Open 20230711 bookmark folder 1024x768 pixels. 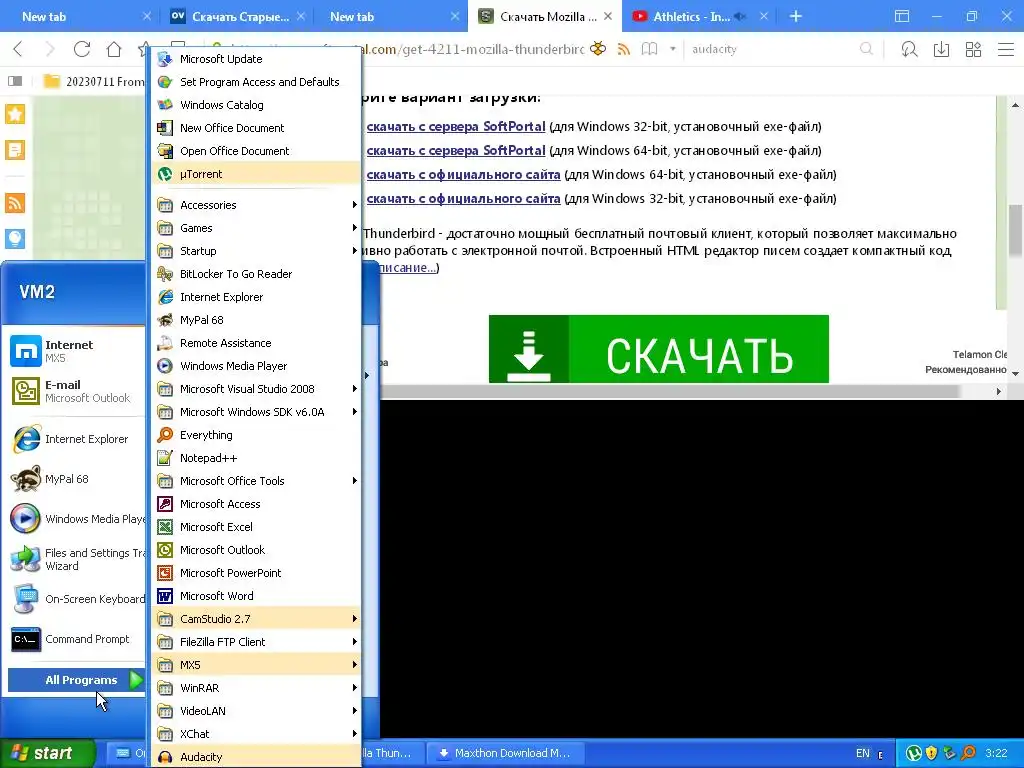[95, 82]
